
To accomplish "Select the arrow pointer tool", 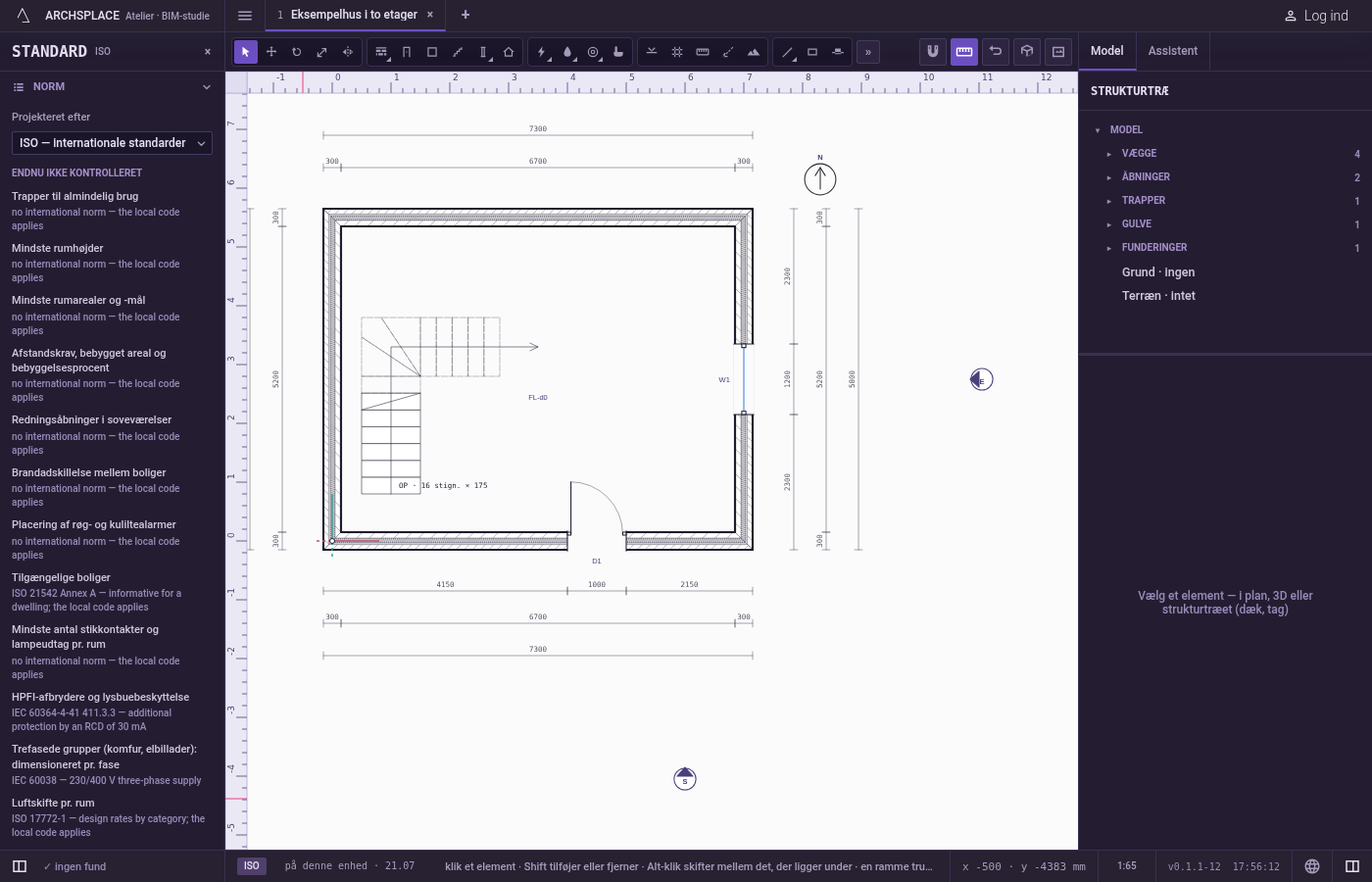I will pos(246,52).
